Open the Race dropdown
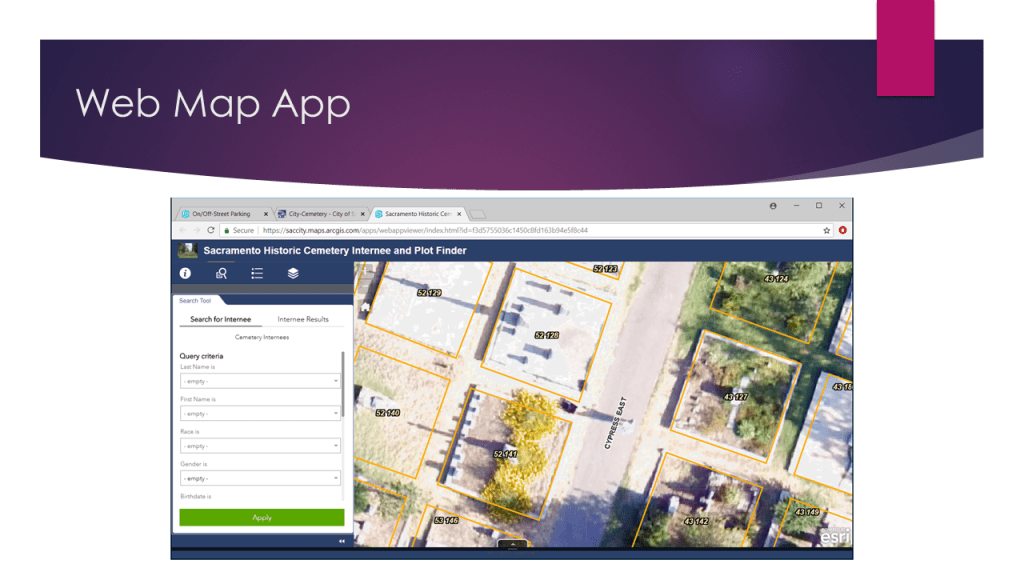This screenshot has width=1024, height=576. [x=260, y=446]
